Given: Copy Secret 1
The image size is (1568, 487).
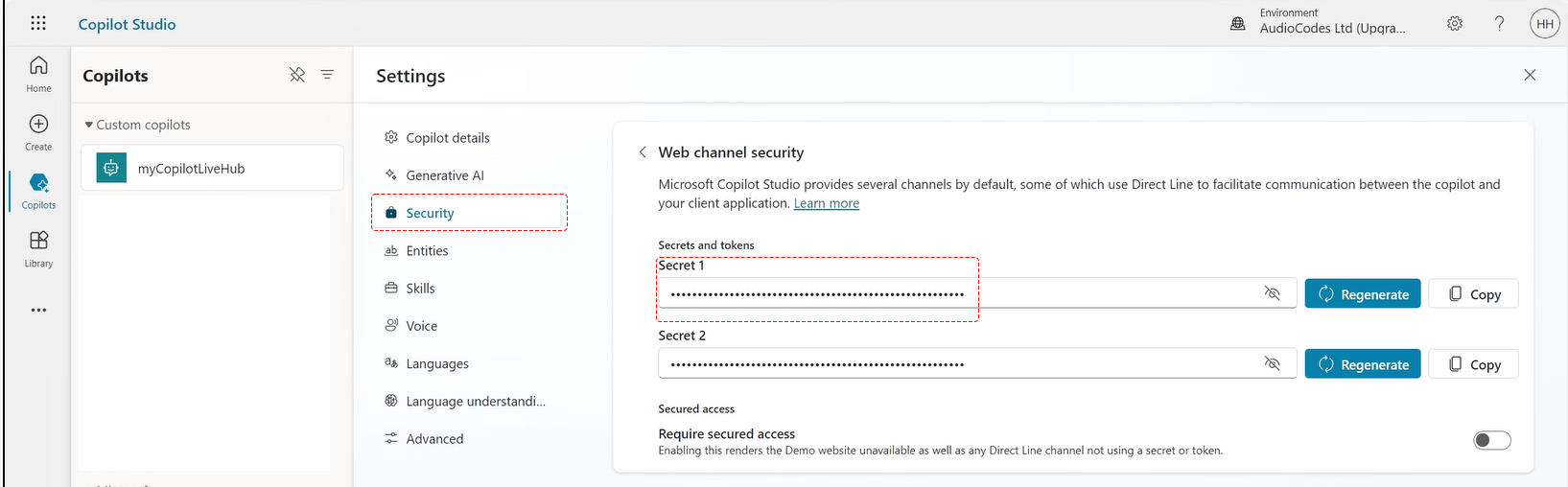Looking at the screenshot, I should click(1474, 293).
